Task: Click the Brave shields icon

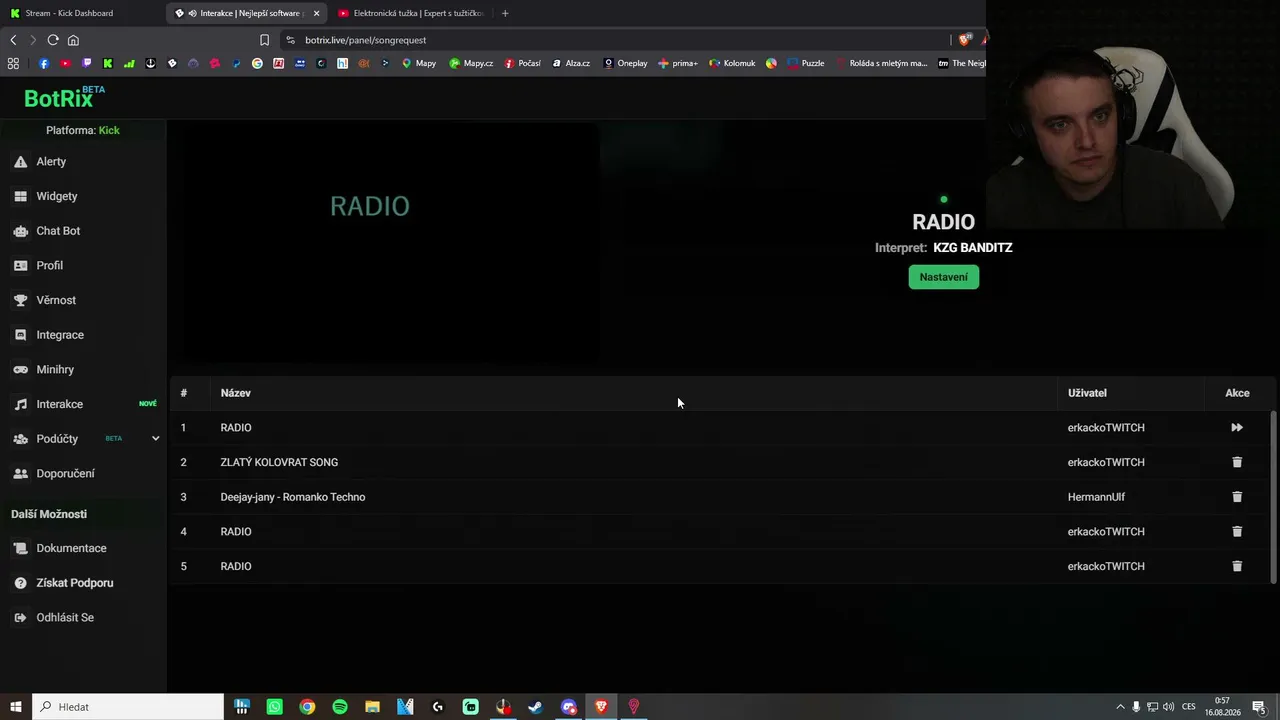Action: click(964, 40)
